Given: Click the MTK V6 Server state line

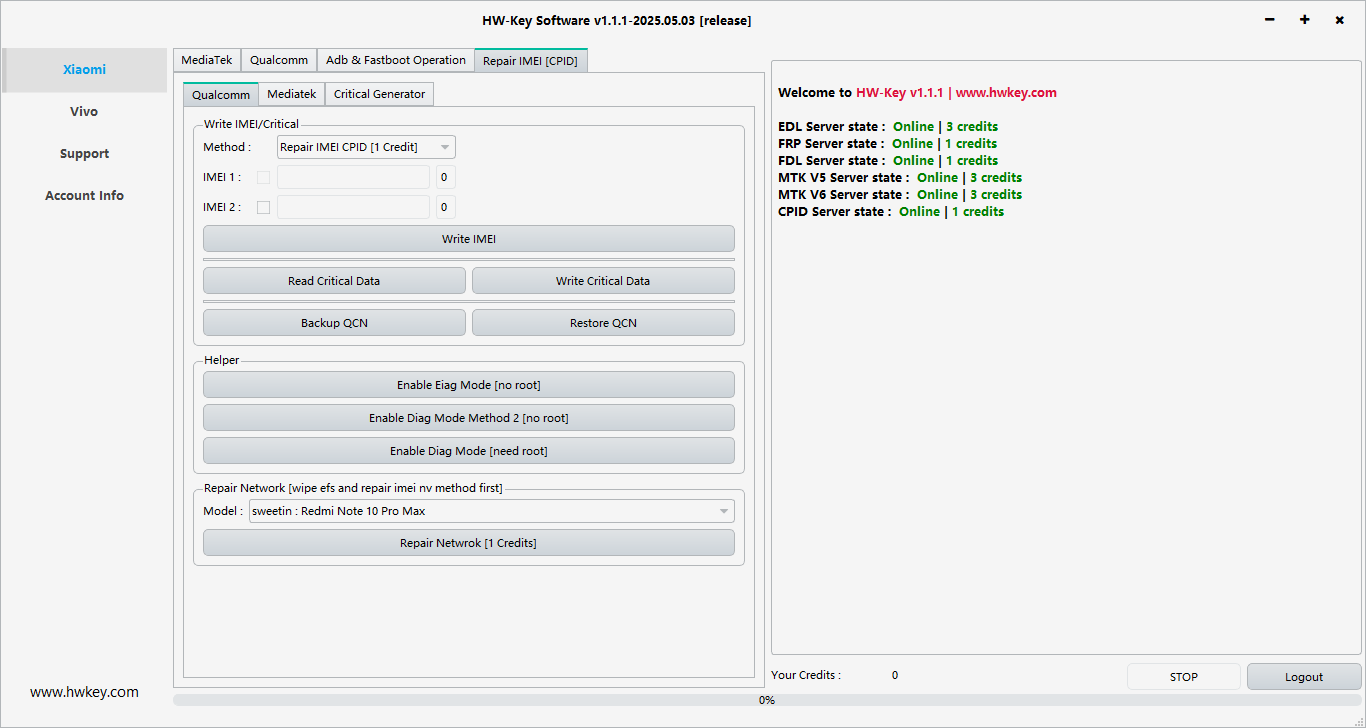Looking at the screenshot, I should pos(900,195).
